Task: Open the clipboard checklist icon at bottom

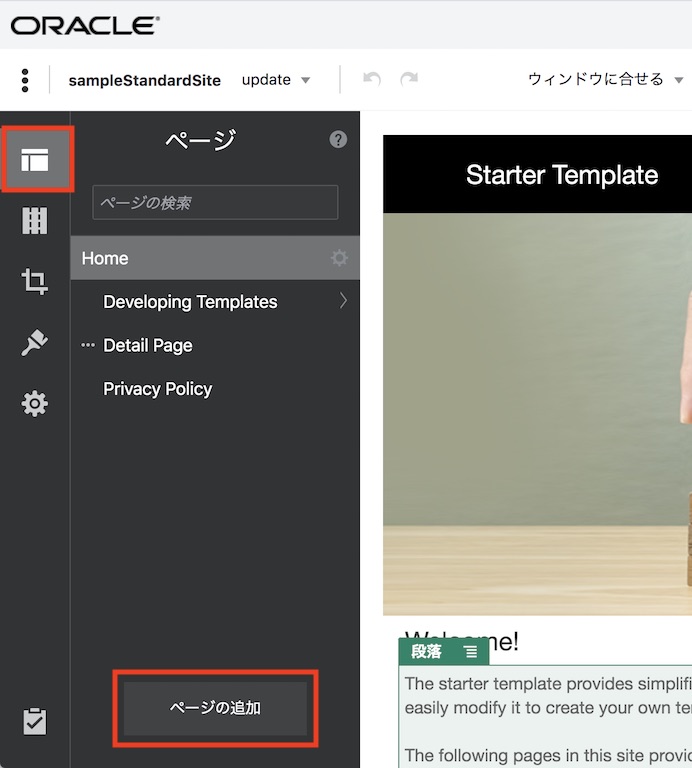Action: click(35, 721)
